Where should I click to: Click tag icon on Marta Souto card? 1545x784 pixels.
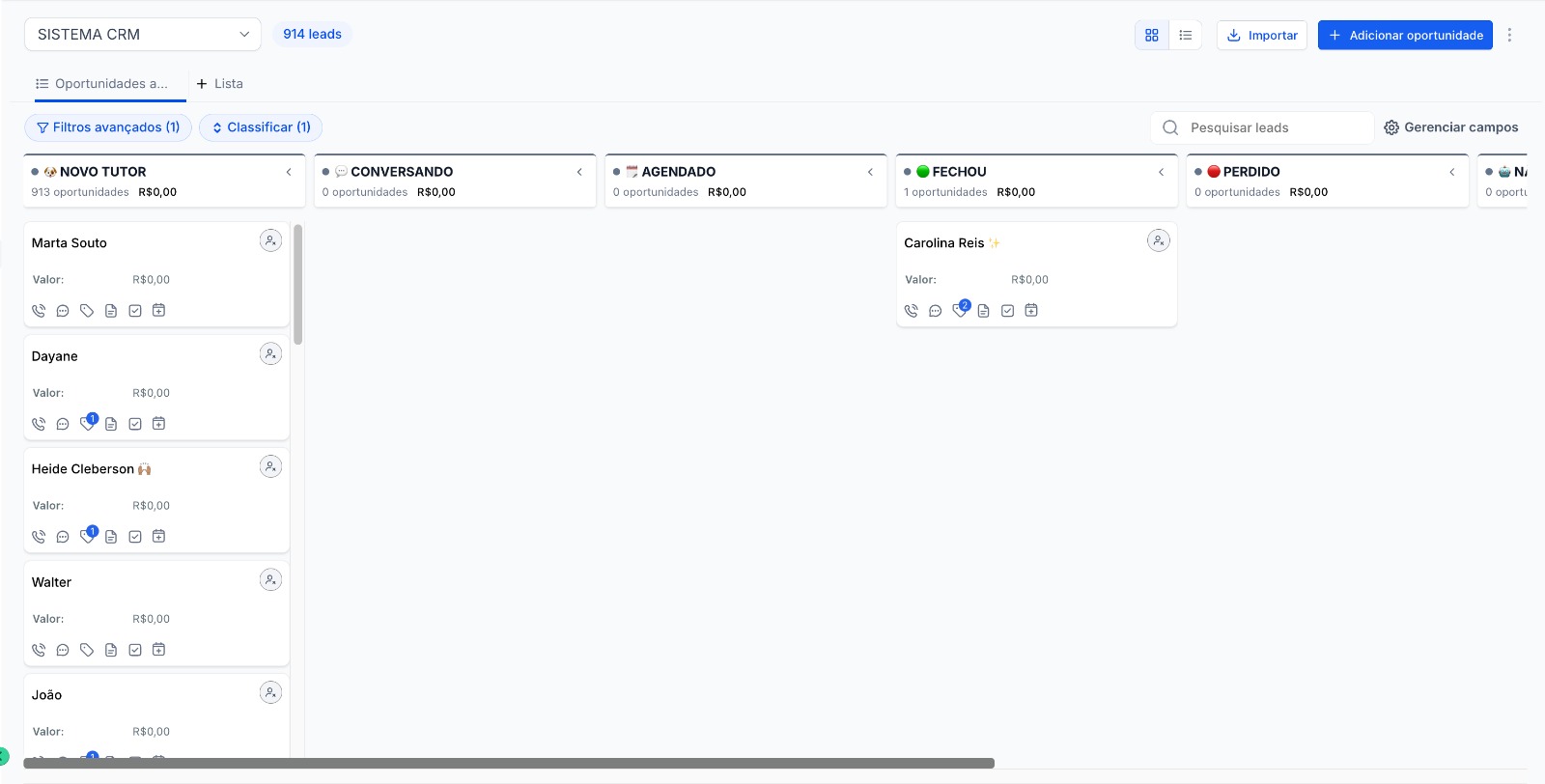[x=87, y=311]
